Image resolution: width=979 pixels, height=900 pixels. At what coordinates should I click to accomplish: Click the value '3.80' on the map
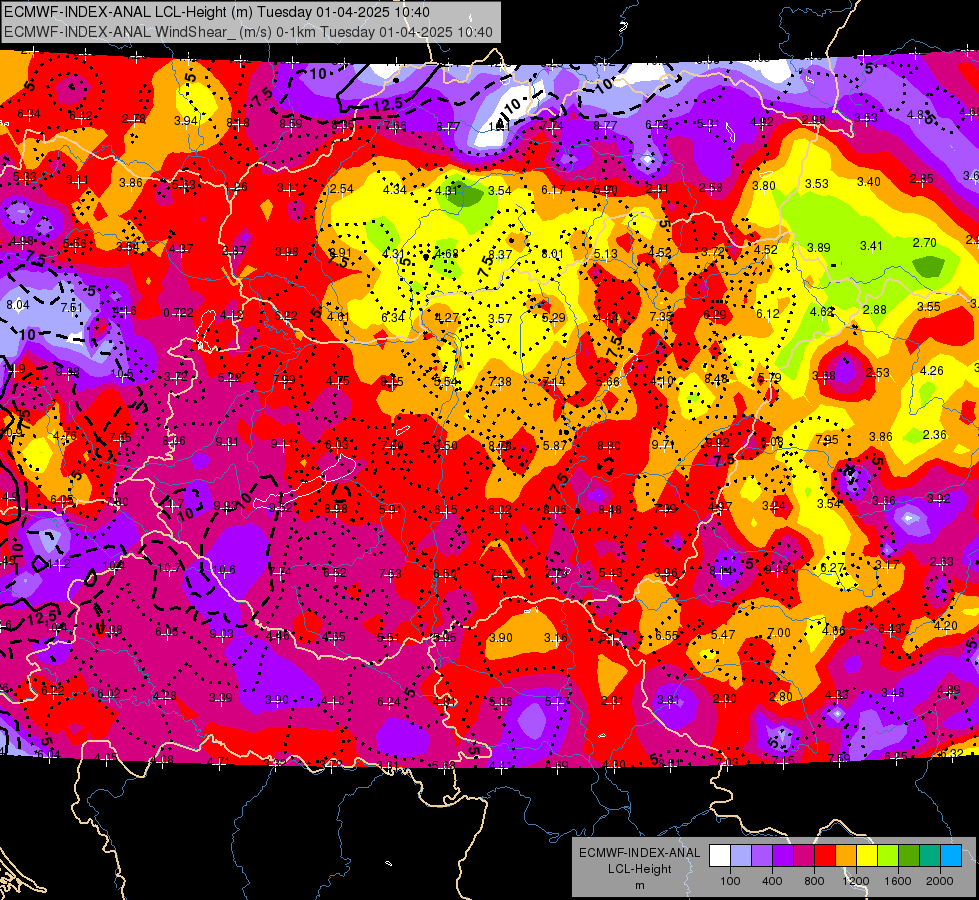click(764, 185)
